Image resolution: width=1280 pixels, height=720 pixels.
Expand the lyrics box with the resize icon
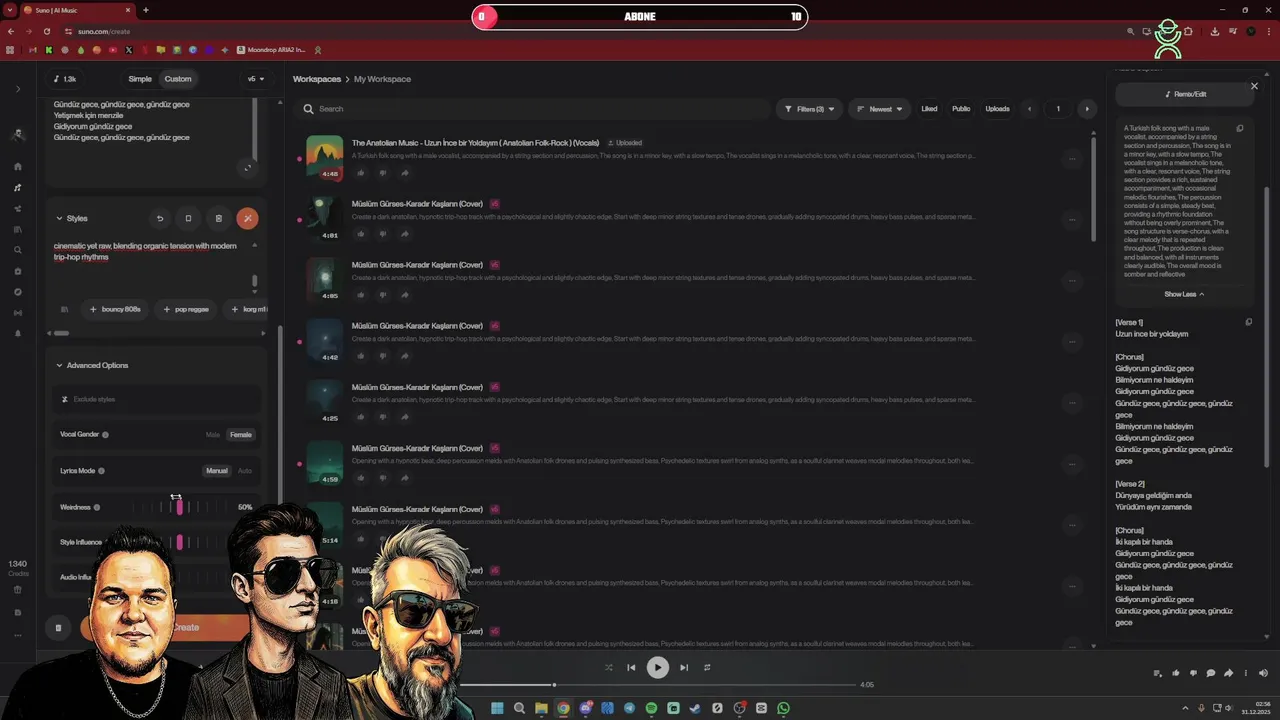(248, 168)
